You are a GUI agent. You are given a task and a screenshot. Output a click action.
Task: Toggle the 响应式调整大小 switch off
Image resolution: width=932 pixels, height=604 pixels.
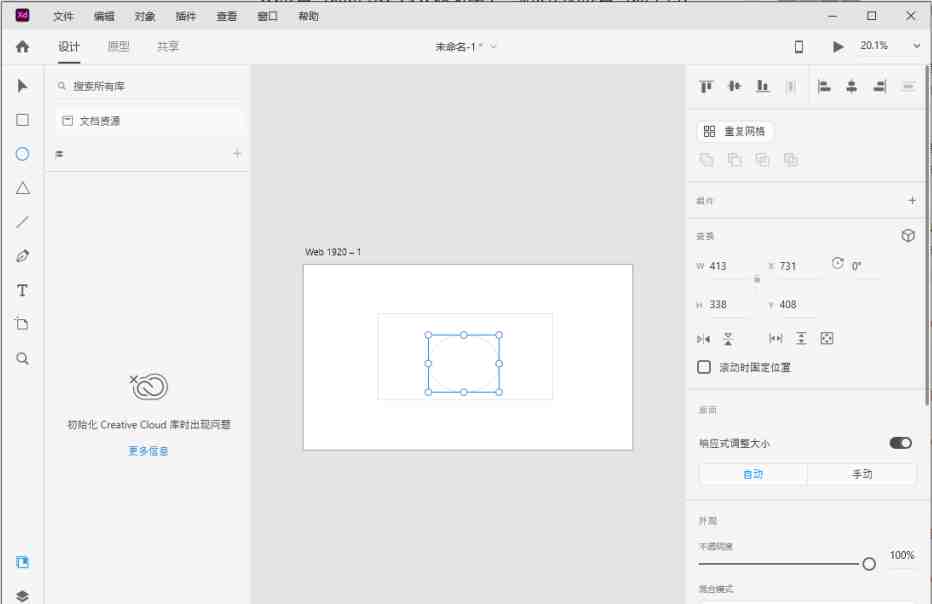[x=899, y=442]
